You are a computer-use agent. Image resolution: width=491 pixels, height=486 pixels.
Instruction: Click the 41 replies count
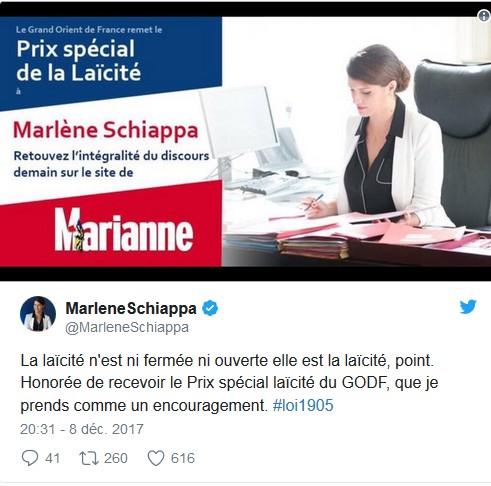tap(52, 458)
